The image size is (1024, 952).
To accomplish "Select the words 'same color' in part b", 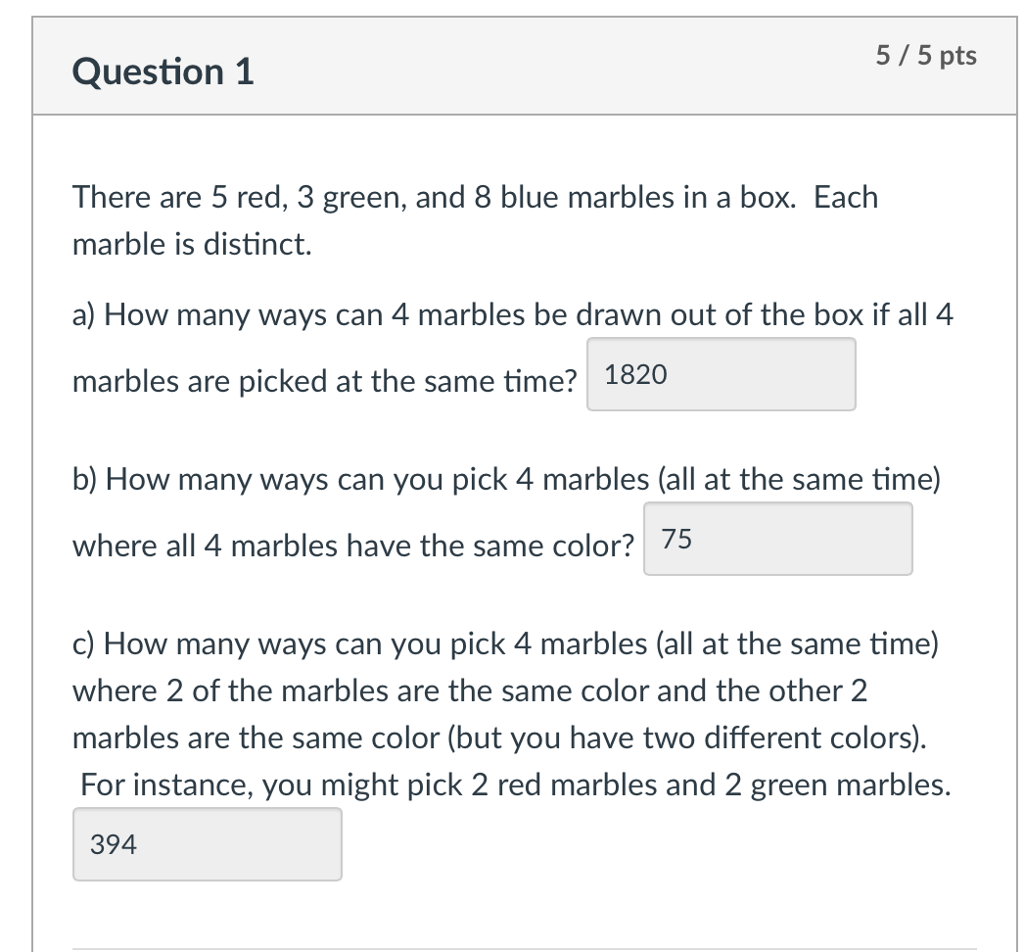I will (x=550, y=545).
